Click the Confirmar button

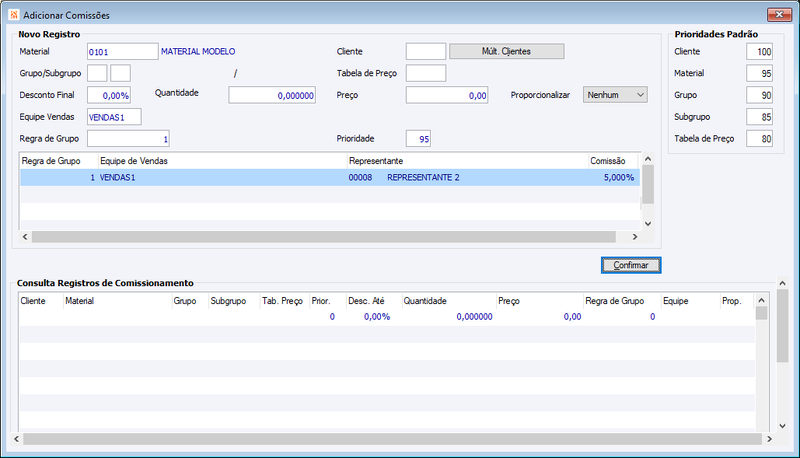[x=631, y=265]
